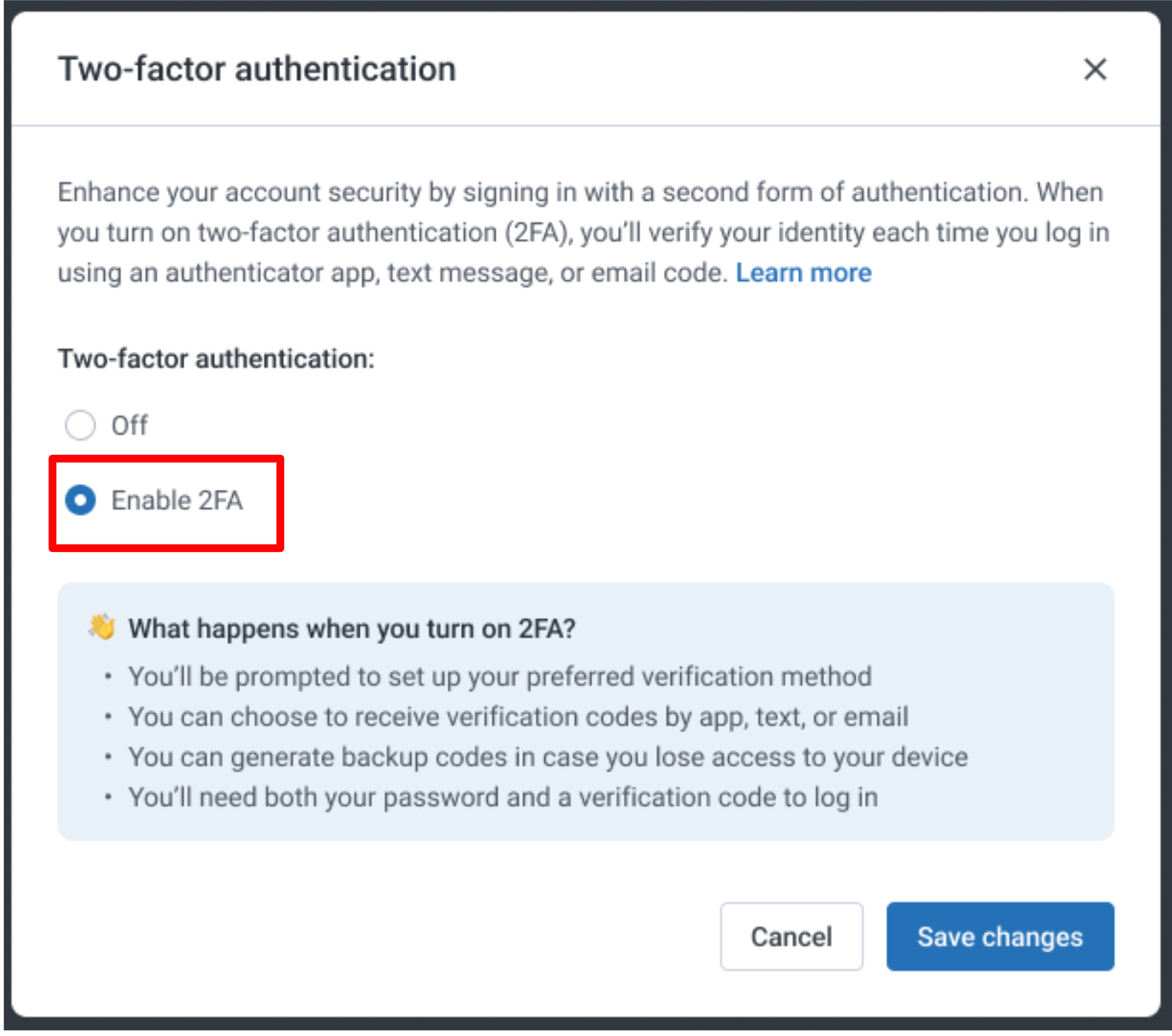Click the bullet about codes by app, text, or email
Image resolution: width=1172 pixels, height=1036 pixels.
(518, 717)
